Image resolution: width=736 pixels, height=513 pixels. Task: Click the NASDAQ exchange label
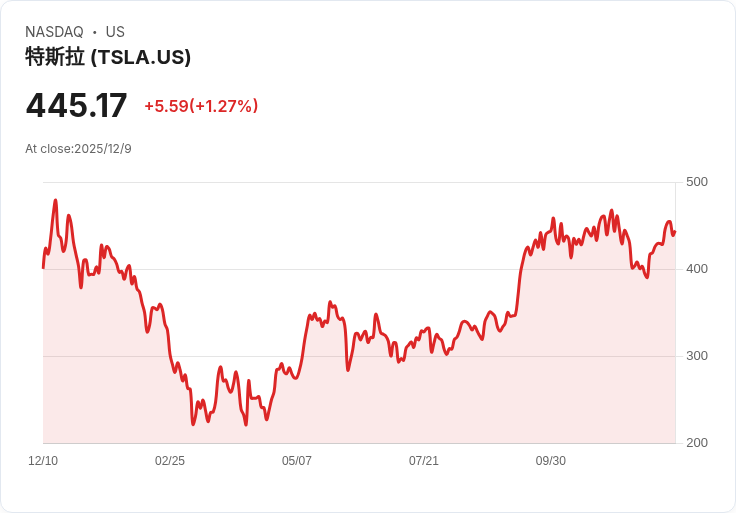[x=54, y=32]
